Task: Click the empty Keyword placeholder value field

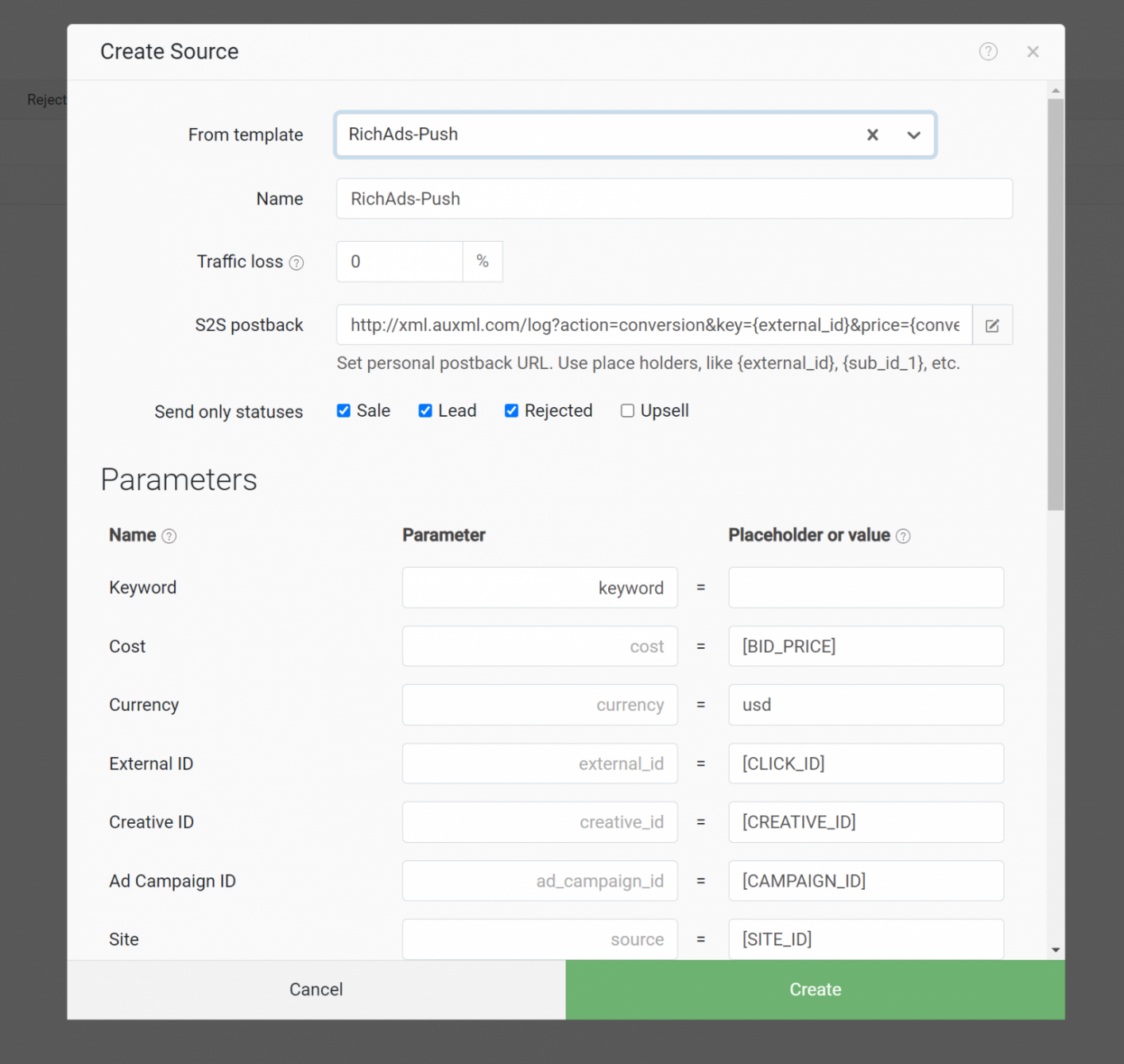Action: click(x=866, y=588)
